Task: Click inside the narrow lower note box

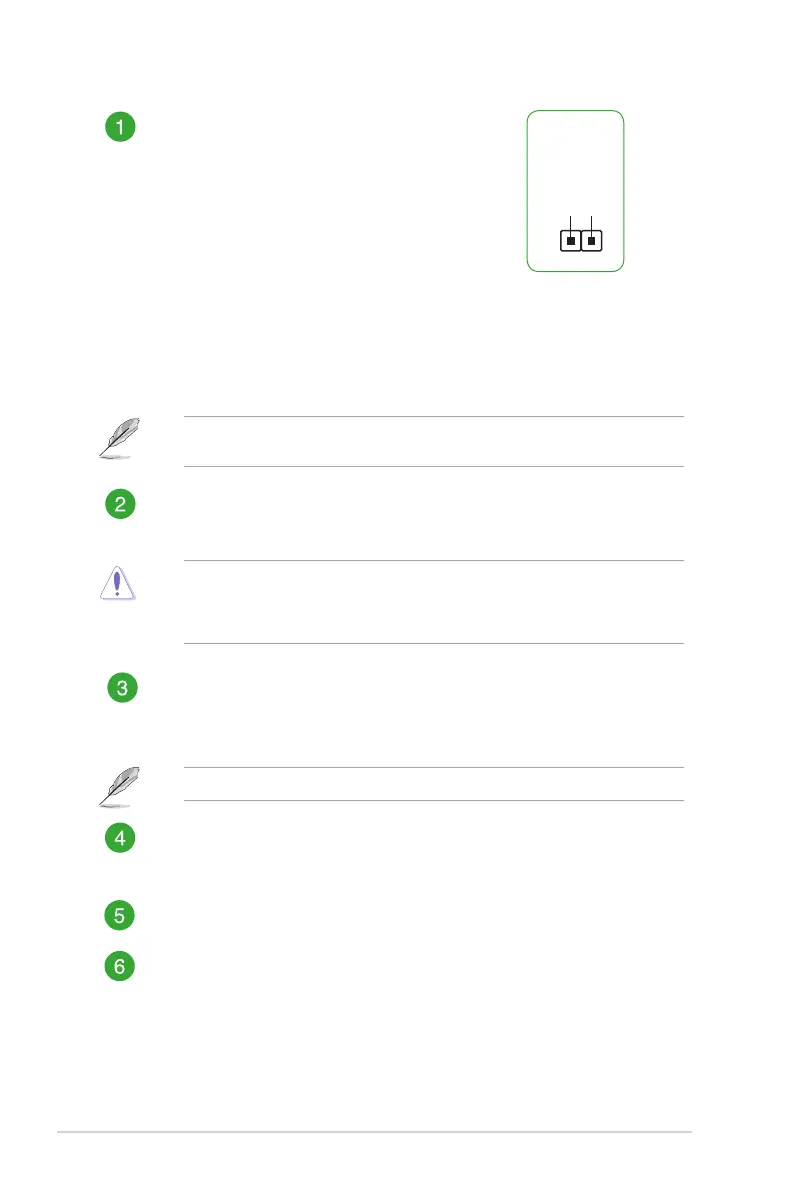Action: coord(434,784)
